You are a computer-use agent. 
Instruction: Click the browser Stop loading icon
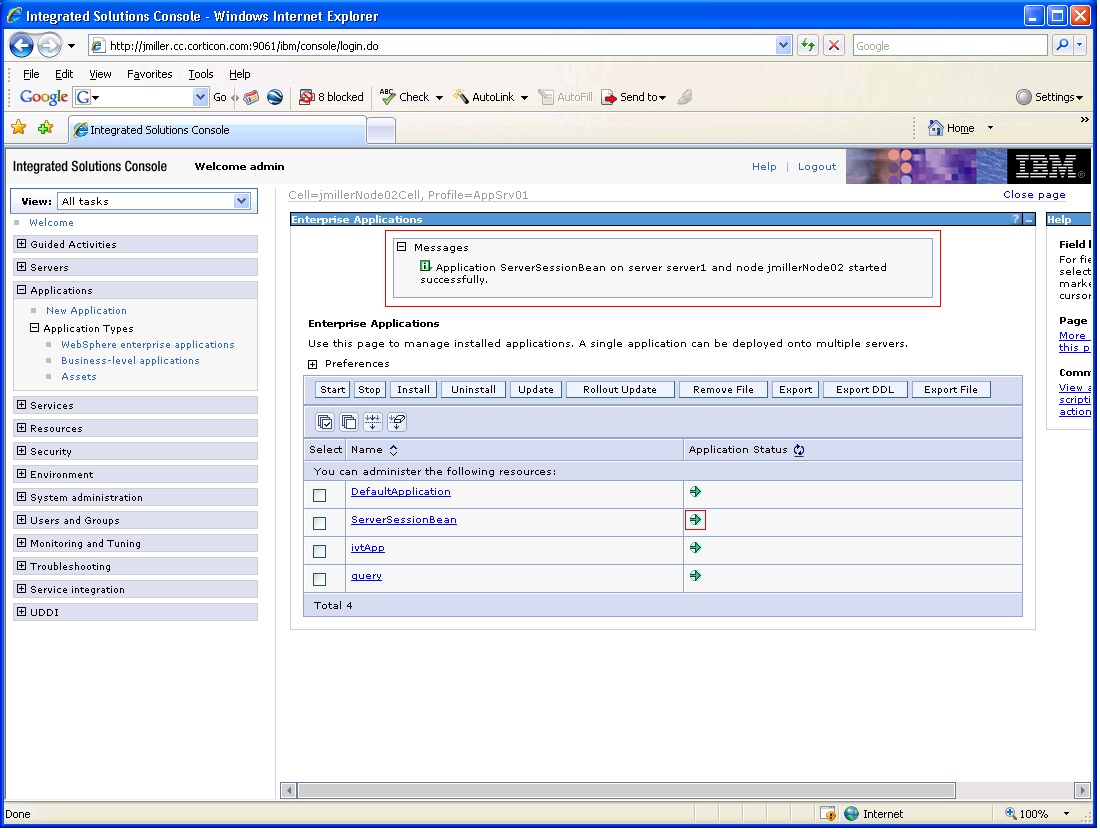[833, 46]
